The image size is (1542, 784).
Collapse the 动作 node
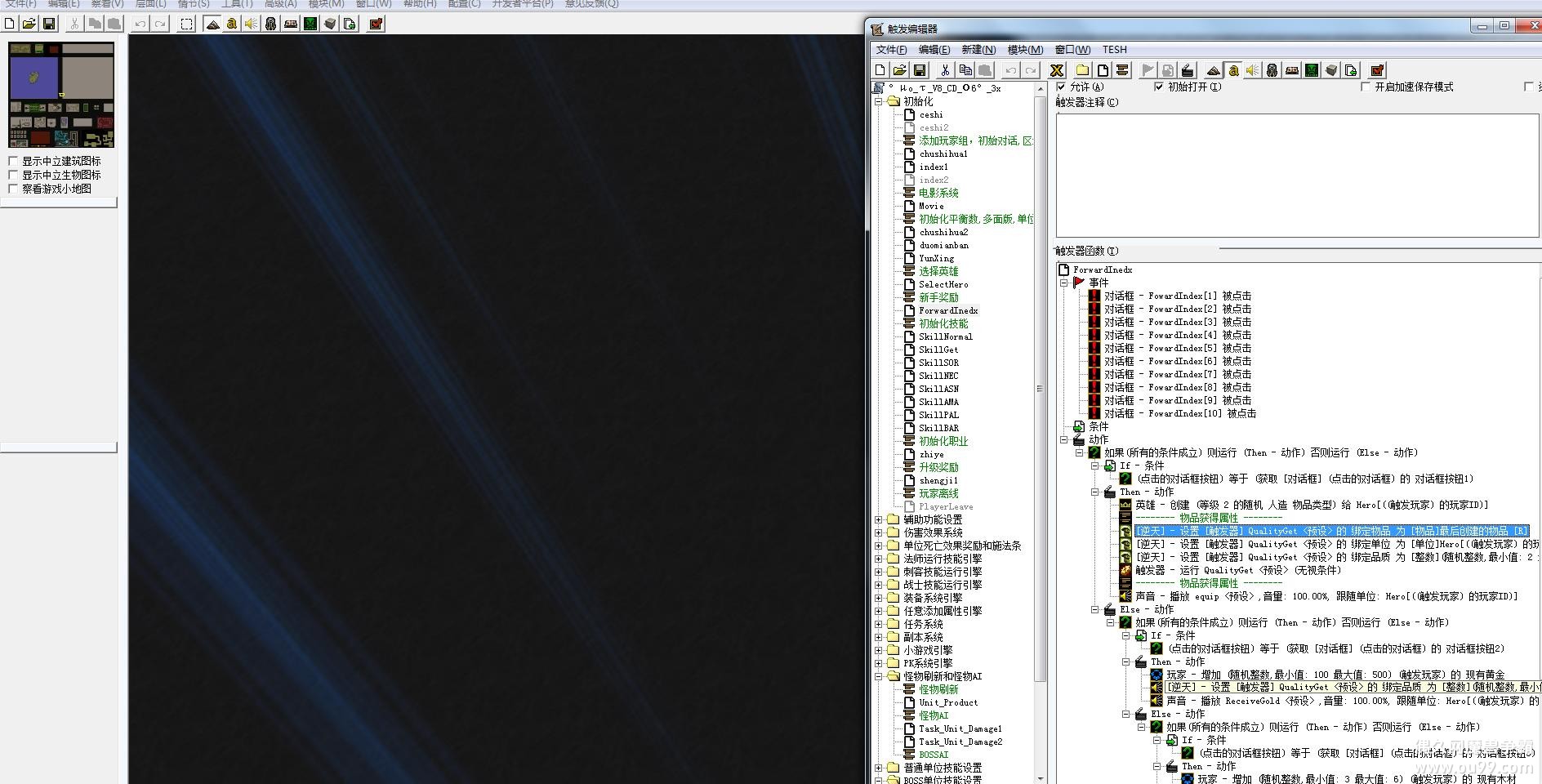[1064, 439]
